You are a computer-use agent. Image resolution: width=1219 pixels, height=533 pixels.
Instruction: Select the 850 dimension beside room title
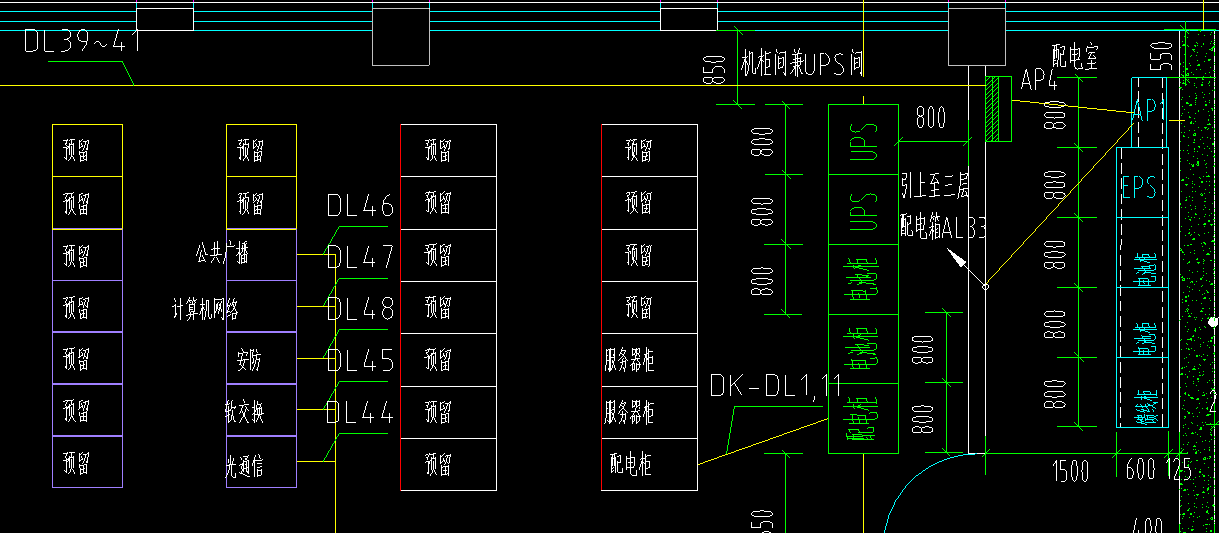point(713,71)
